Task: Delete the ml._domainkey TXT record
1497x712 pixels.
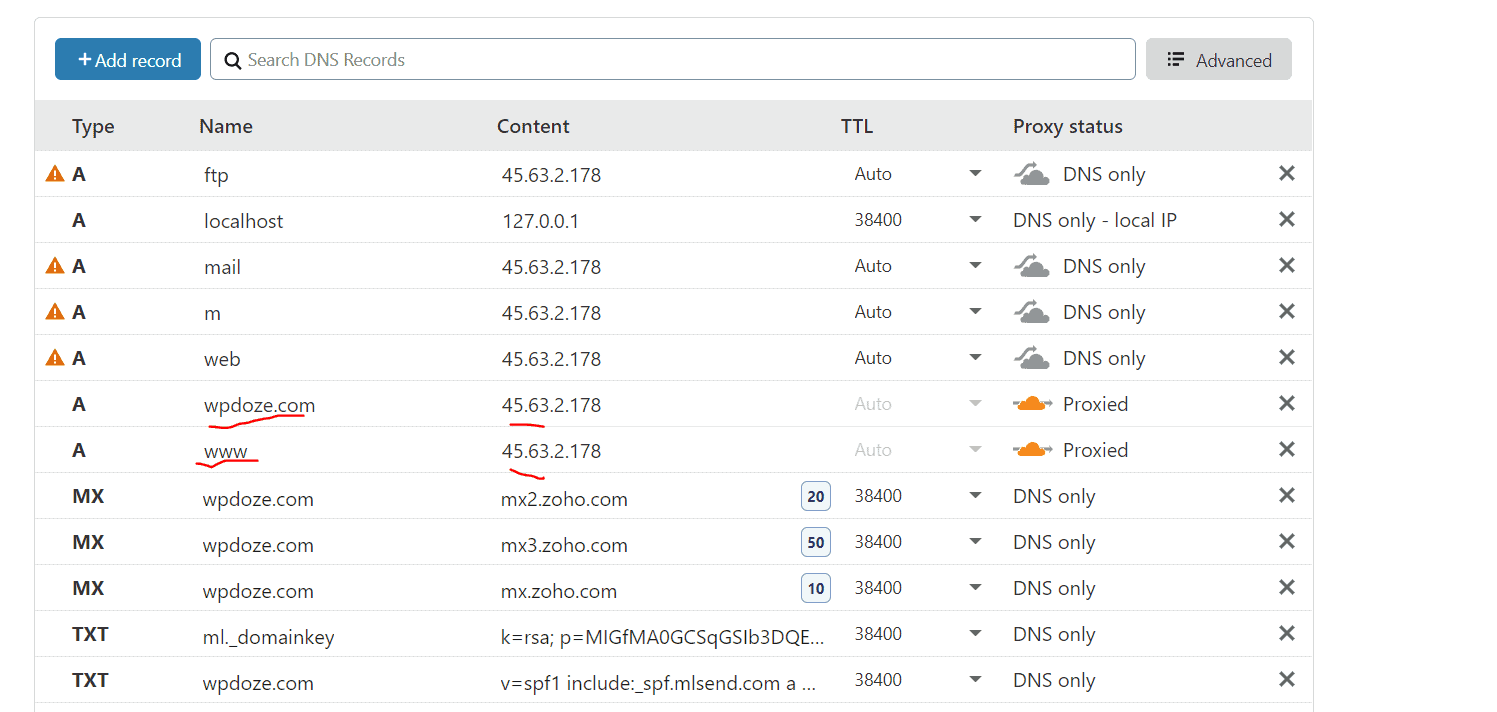Action: click(x=1286, y=633)
